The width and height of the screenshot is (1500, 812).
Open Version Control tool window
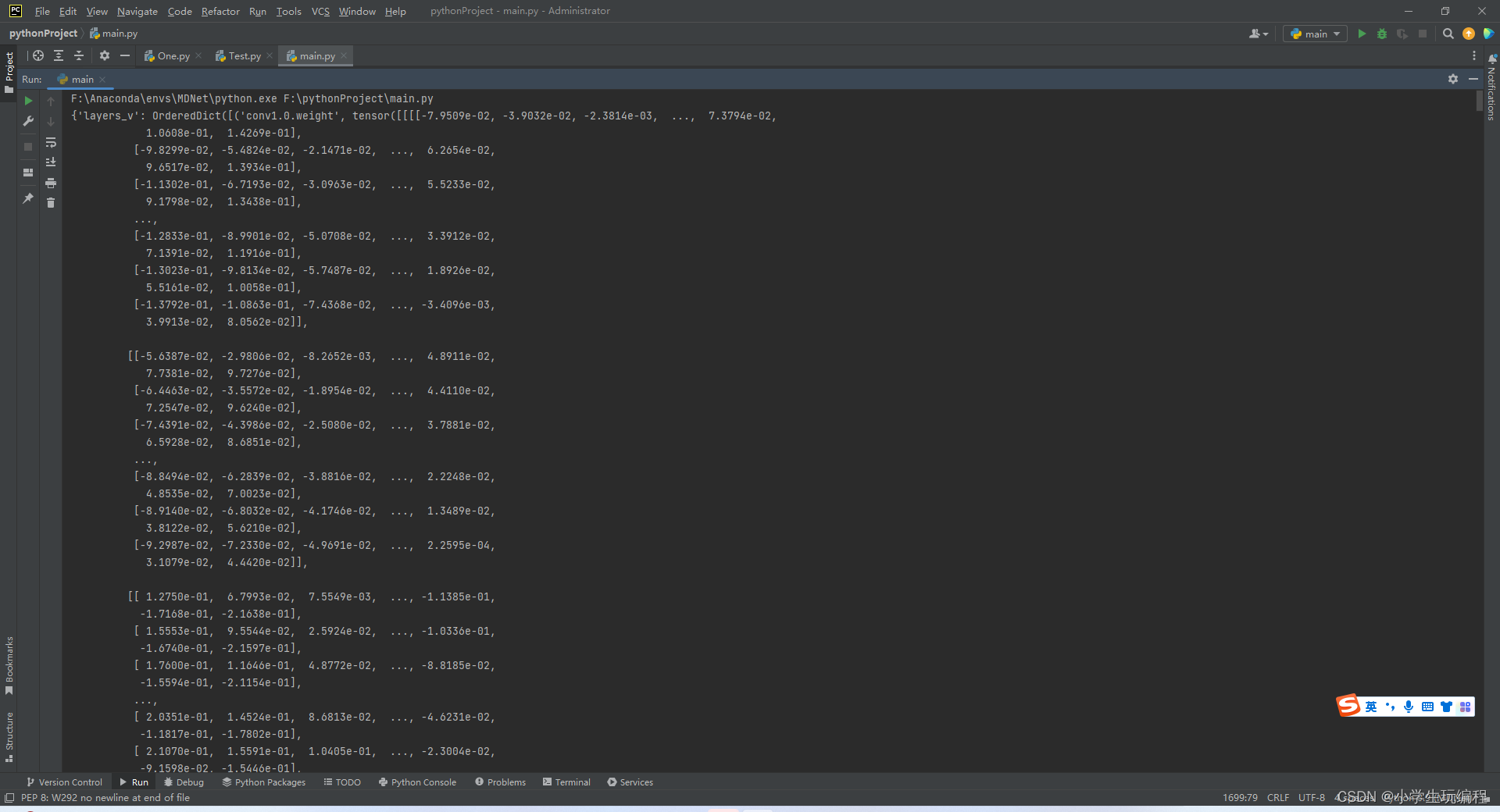click(64, 782)
